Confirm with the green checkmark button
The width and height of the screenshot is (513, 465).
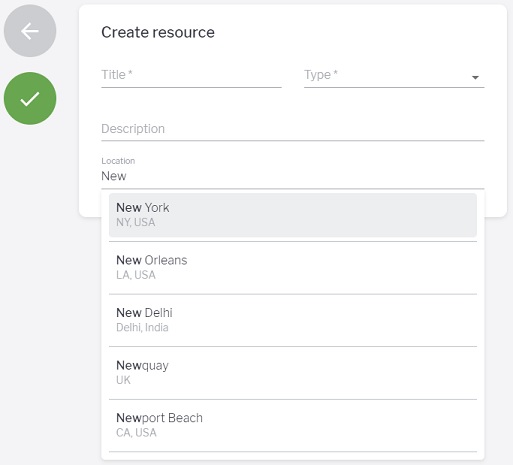[x=30, y=99]
